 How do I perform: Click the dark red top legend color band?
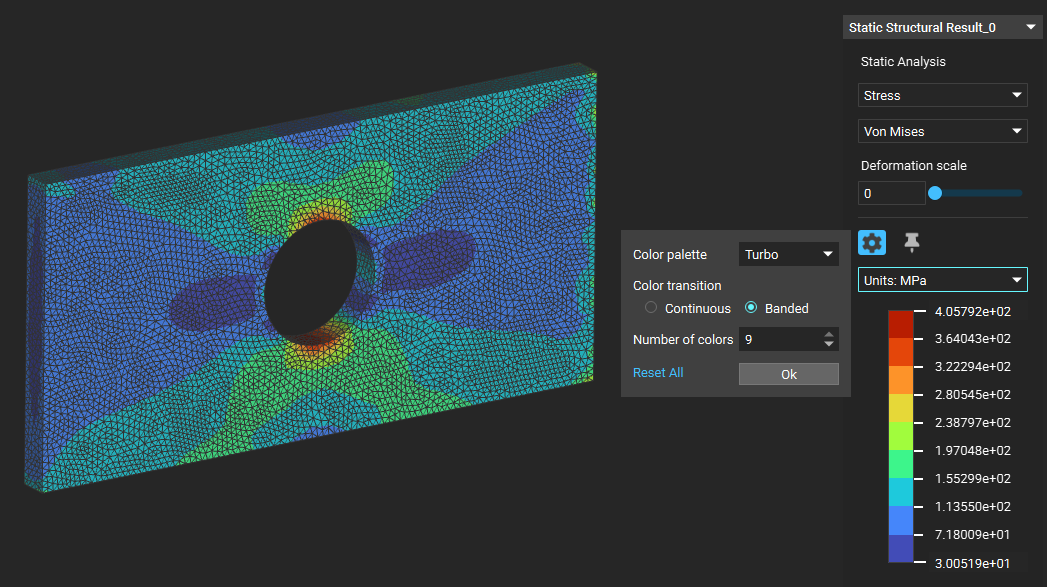coord(900,324)
